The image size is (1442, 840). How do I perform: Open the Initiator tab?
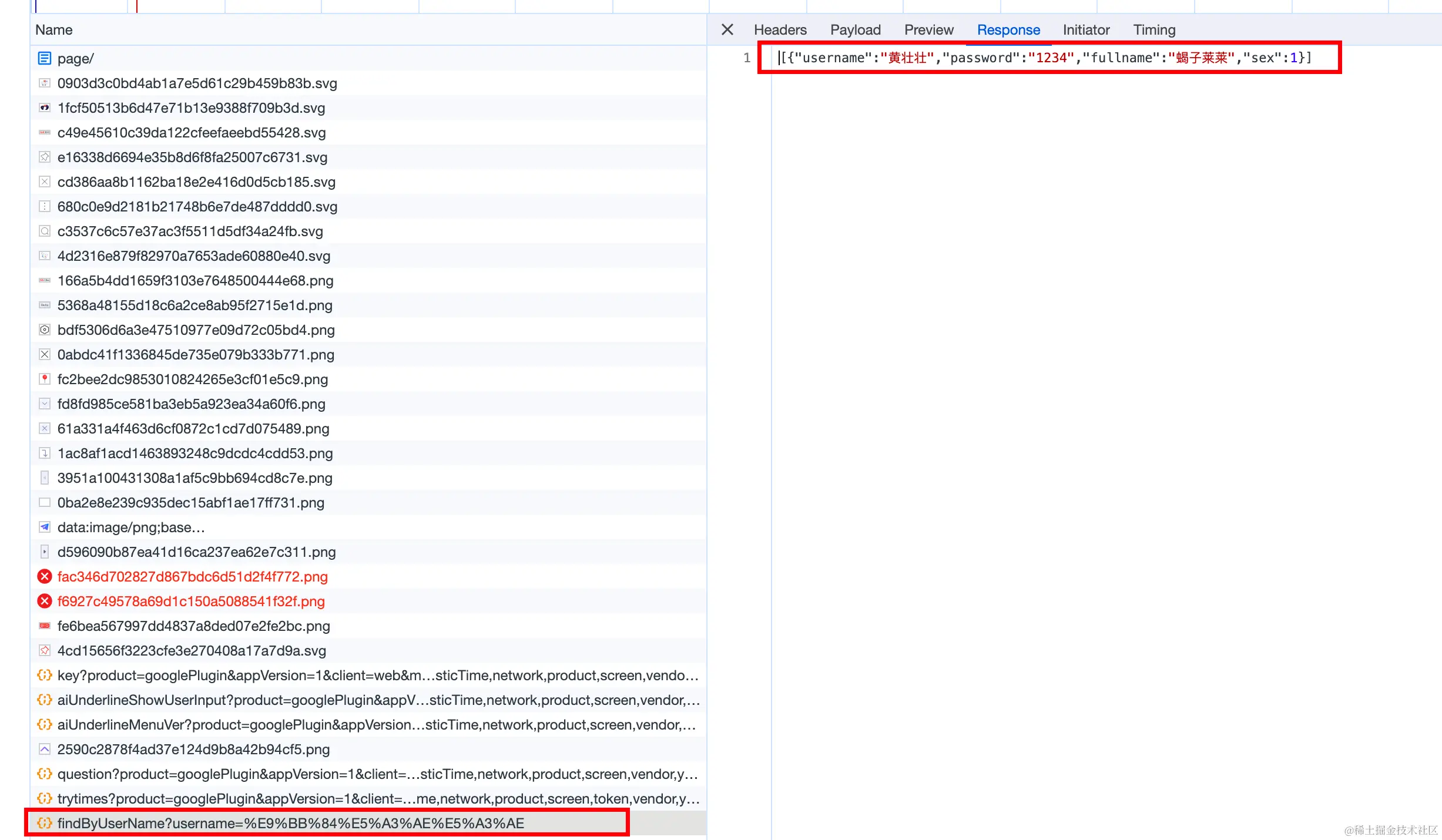click(1085, 30)
